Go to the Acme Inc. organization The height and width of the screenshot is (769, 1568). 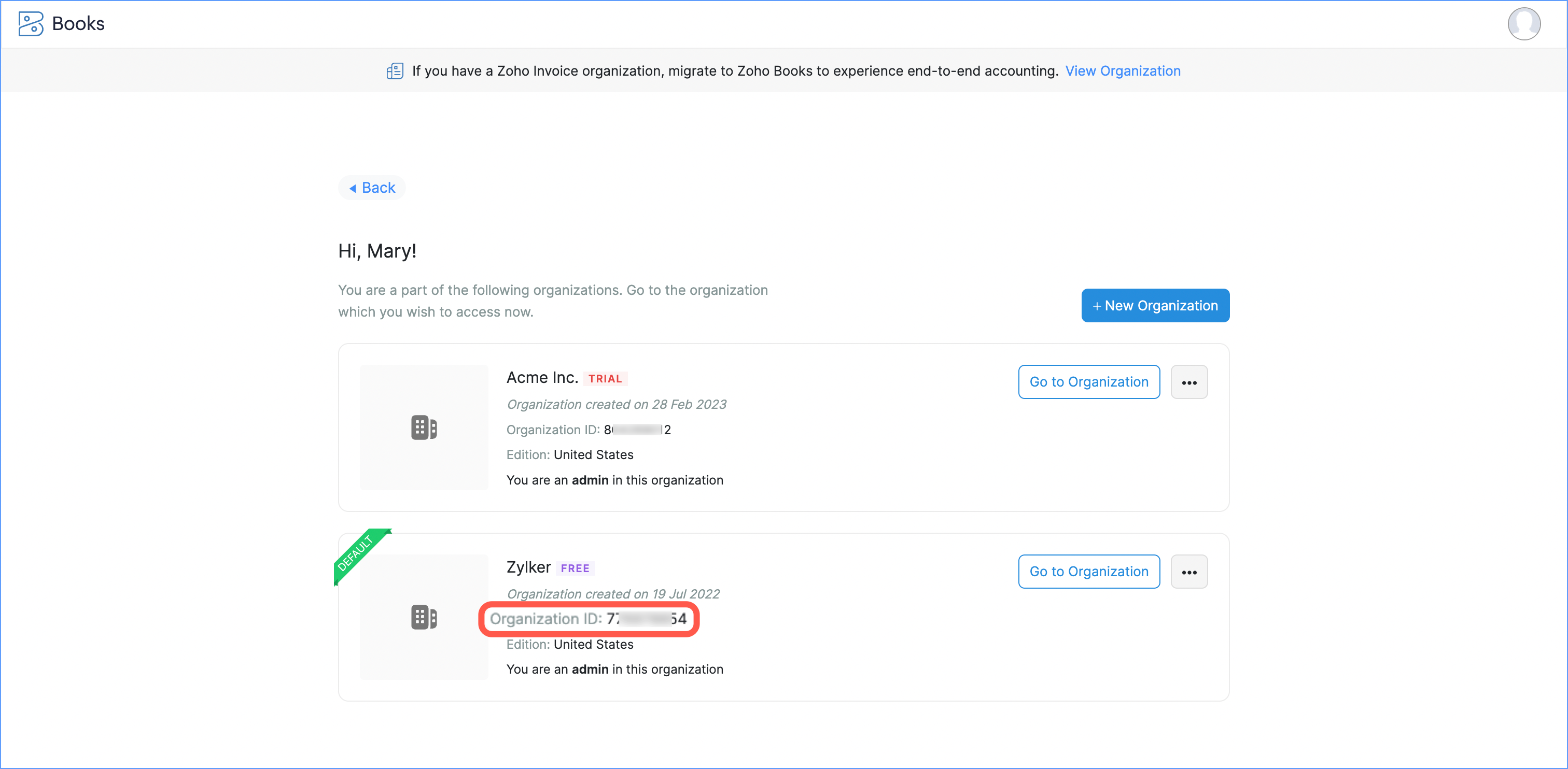pos(1088,382)
